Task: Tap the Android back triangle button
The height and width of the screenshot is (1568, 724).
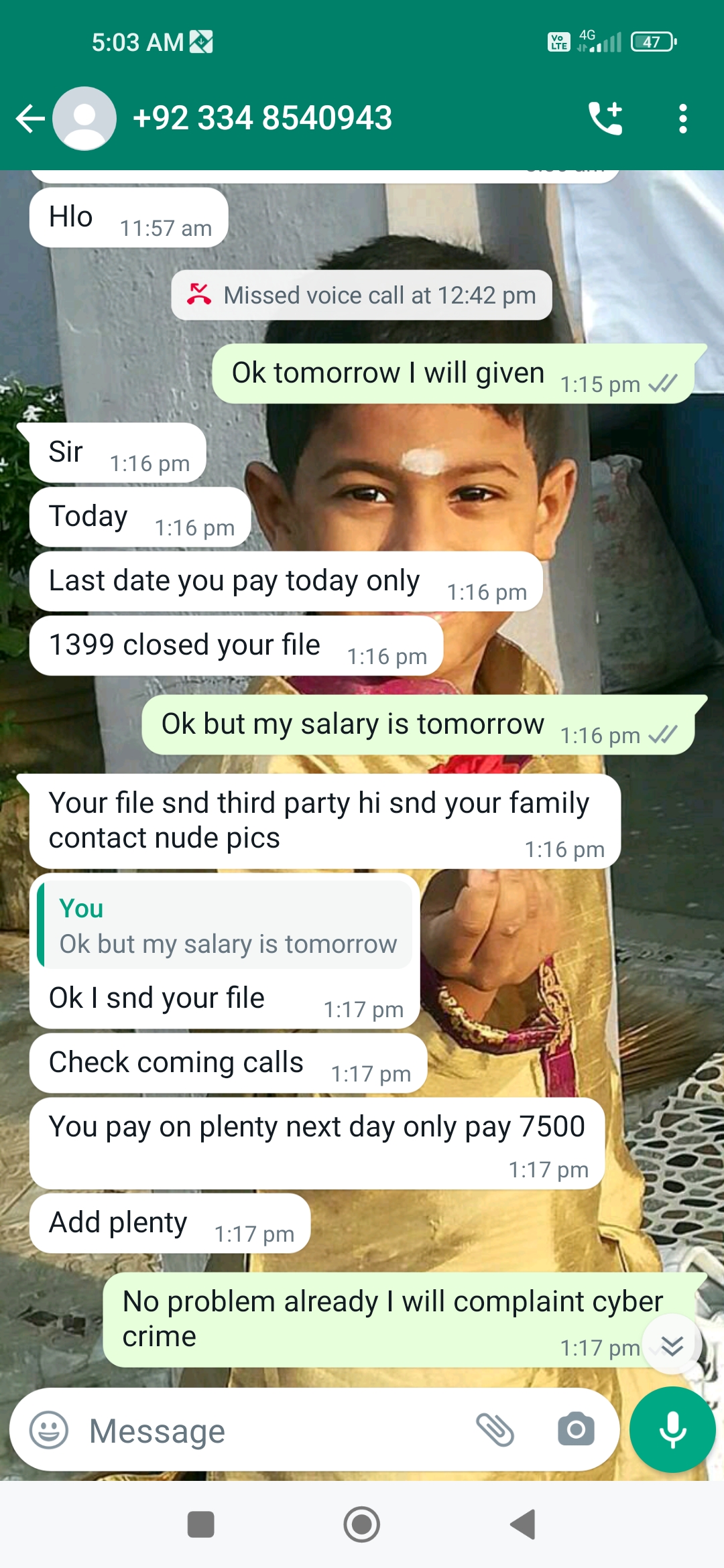Action: (x=523, y=1524)
